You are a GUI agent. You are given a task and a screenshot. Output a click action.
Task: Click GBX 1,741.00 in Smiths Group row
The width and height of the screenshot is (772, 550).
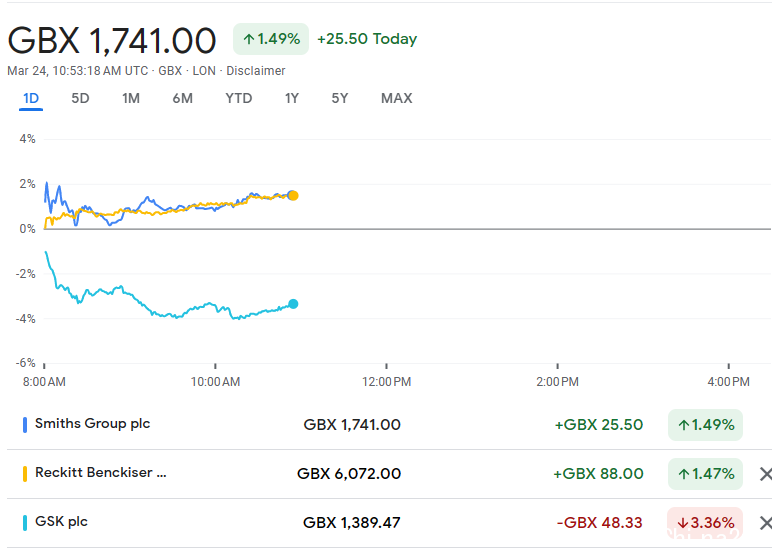(352, 424)
